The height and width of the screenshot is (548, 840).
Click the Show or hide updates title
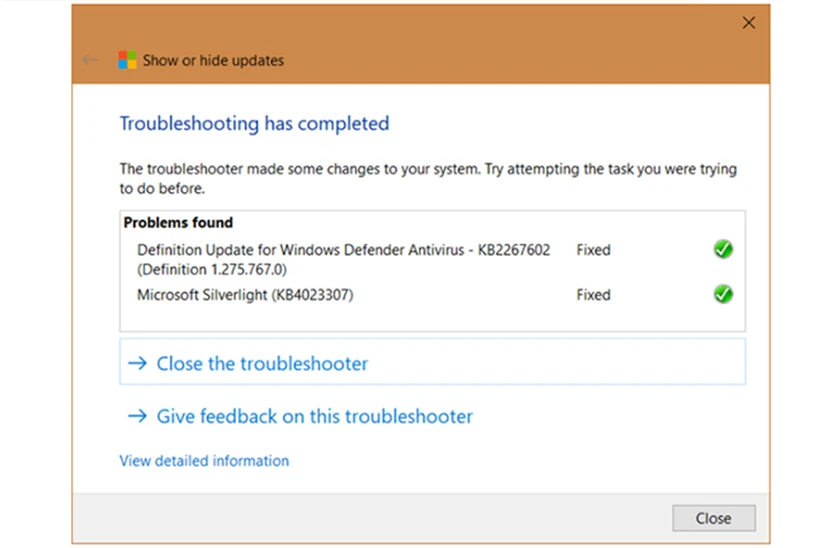[x=213, y=61]
